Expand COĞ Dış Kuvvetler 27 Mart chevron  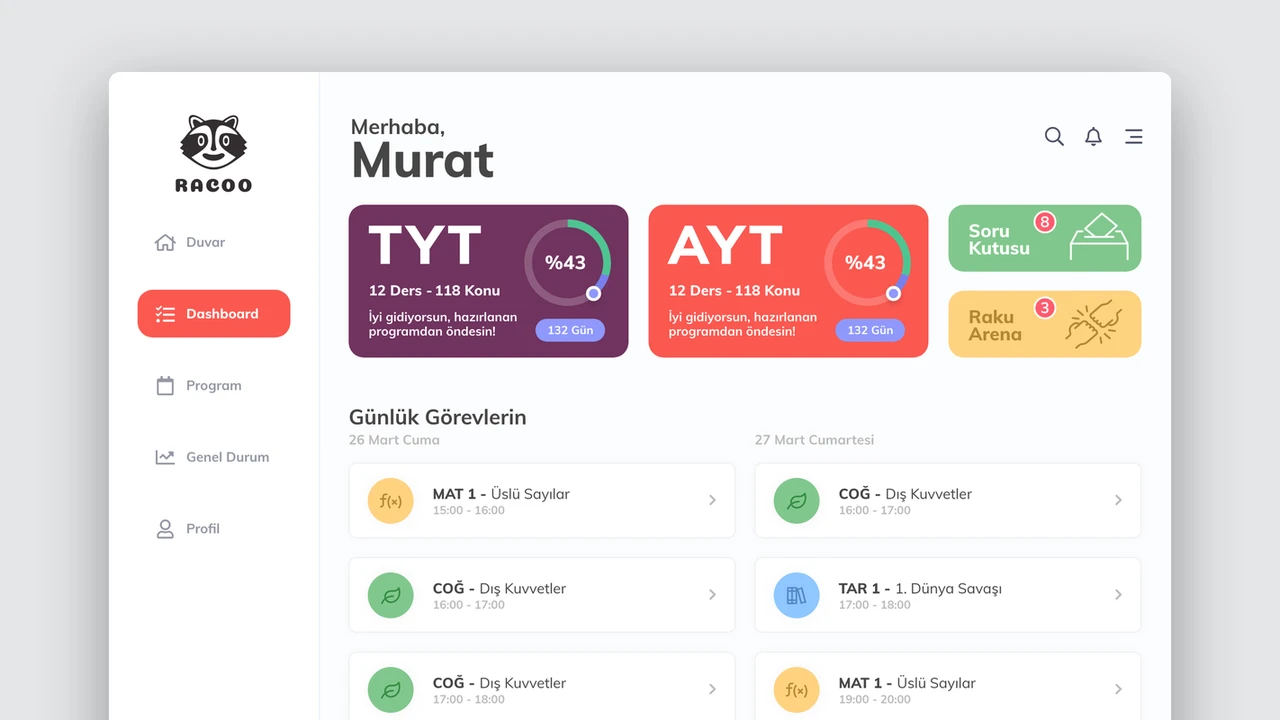(x=1118, y=500)
